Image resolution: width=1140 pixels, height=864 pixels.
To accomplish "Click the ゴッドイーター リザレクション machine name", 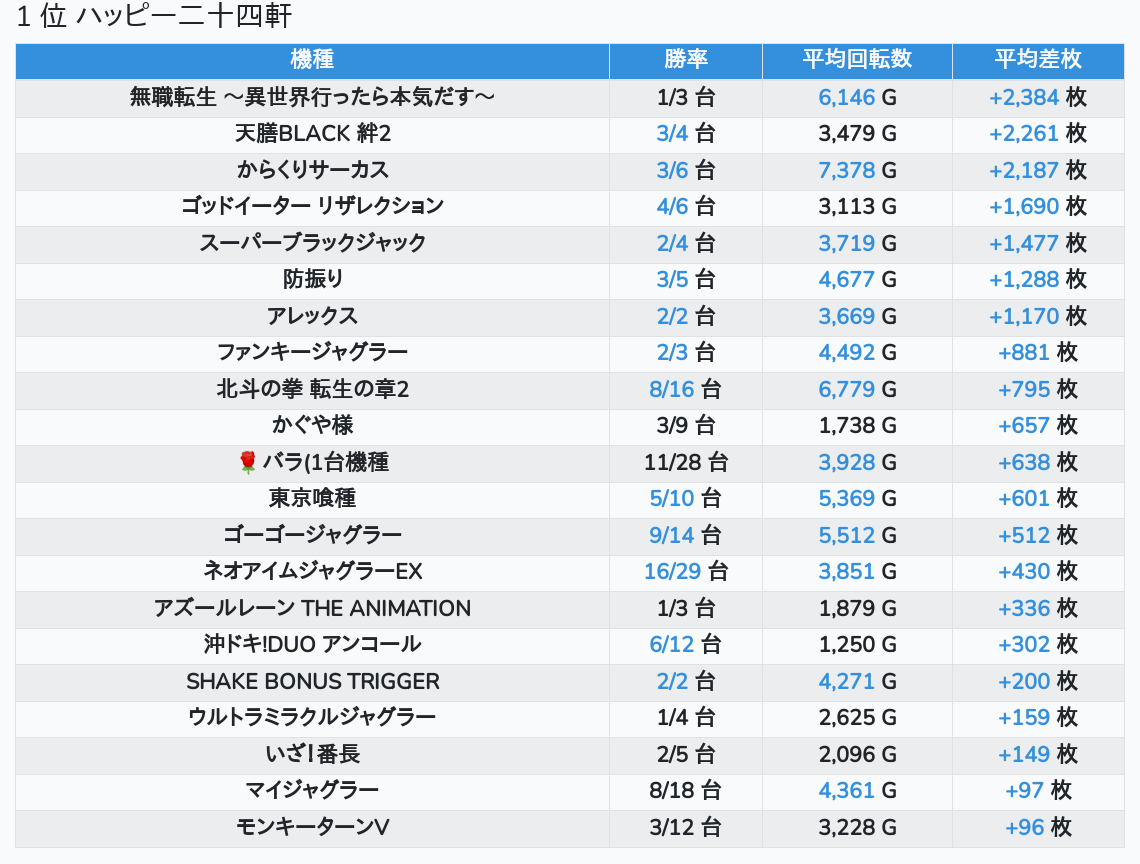I will pos(312,206).
